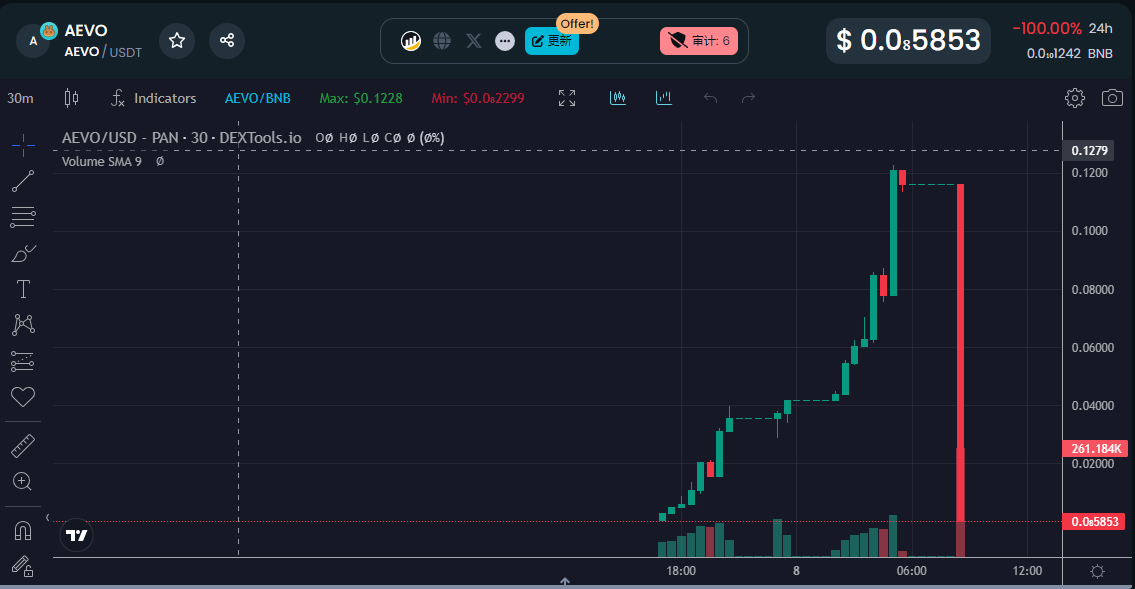Click the large red candle

961,353
